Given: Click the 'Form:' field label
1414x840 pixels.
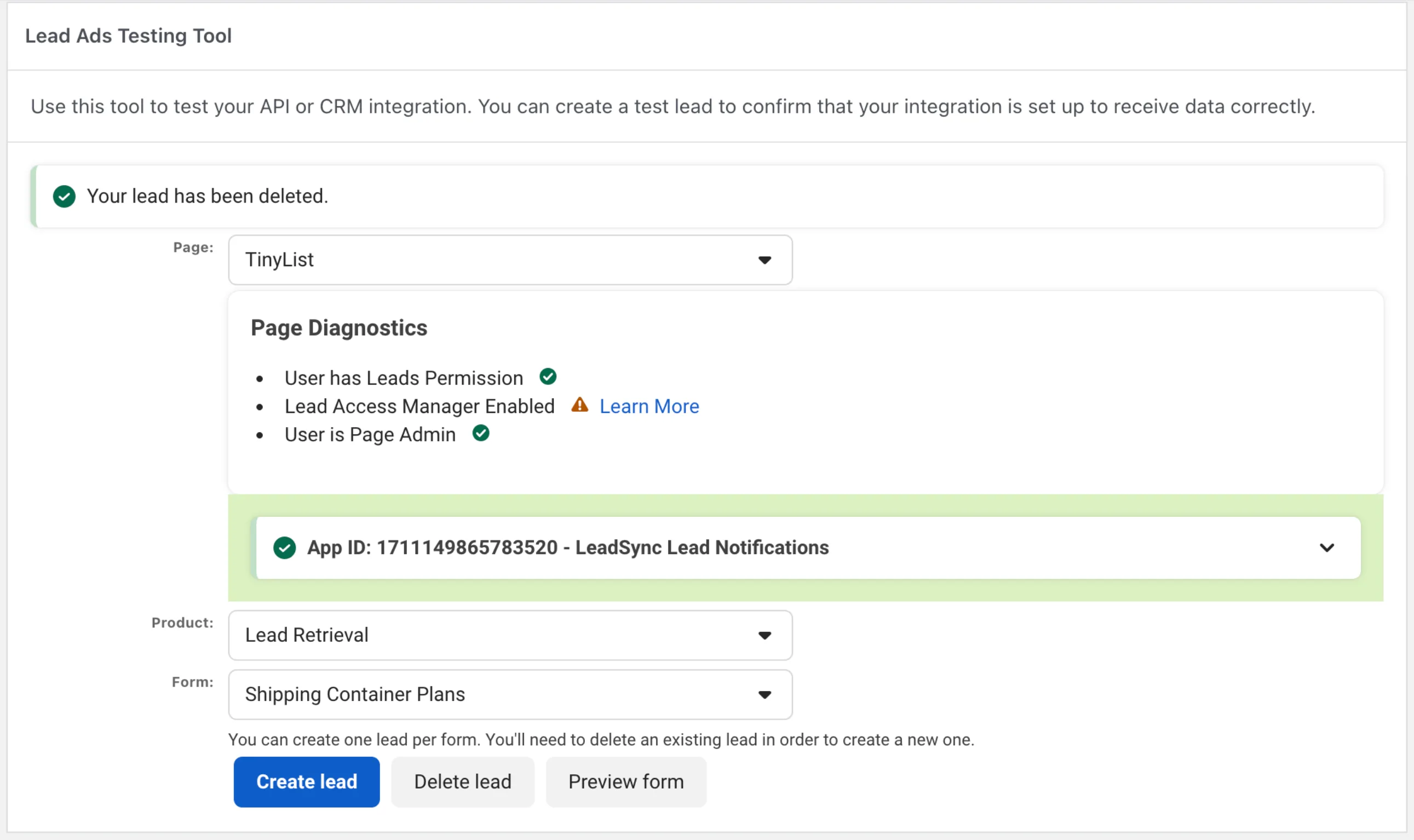Looking at the screenshot, I should point(192,682).
